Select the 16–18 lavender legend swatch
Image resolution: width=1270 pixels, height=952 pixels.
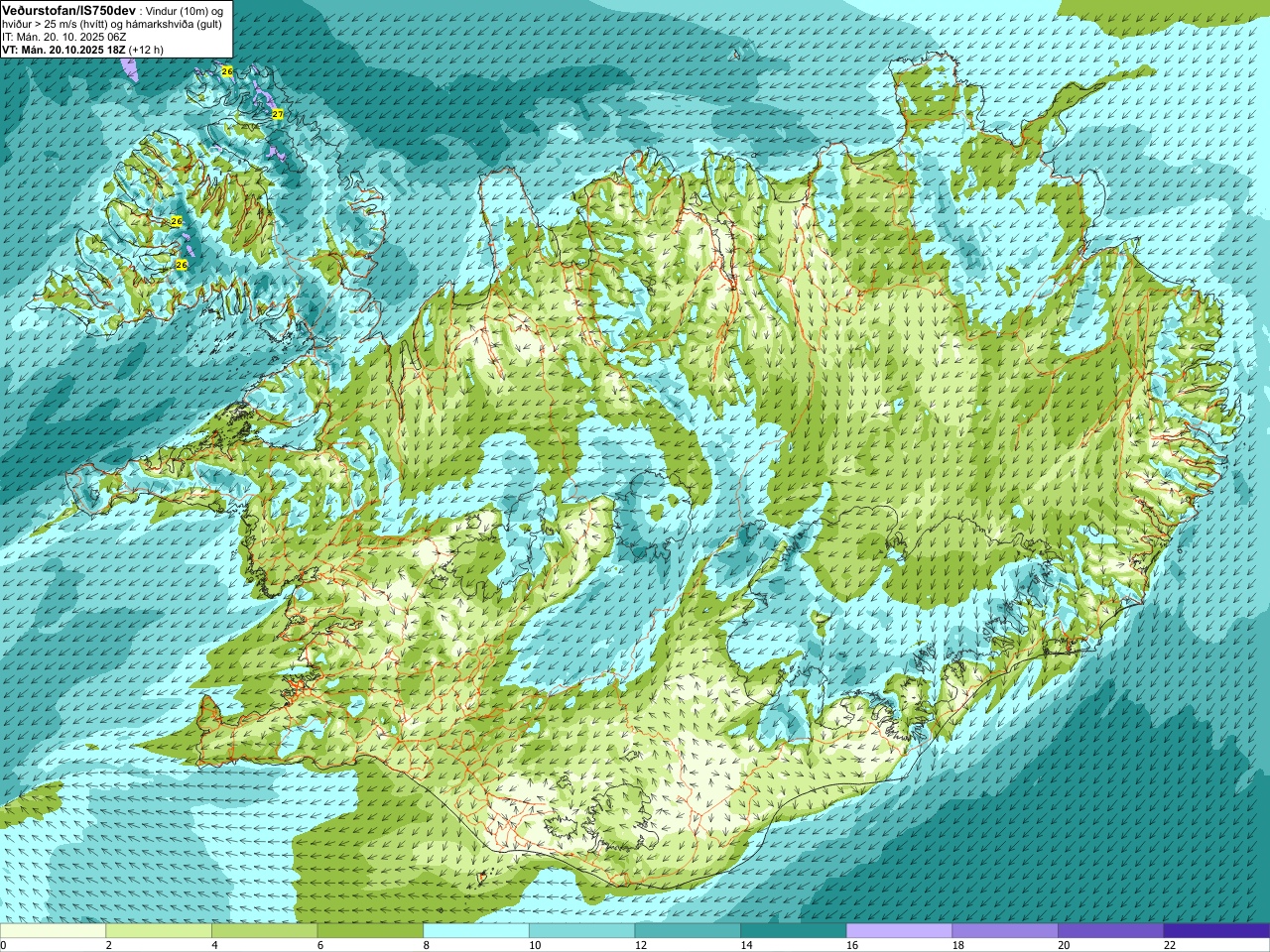coord(899,931)
